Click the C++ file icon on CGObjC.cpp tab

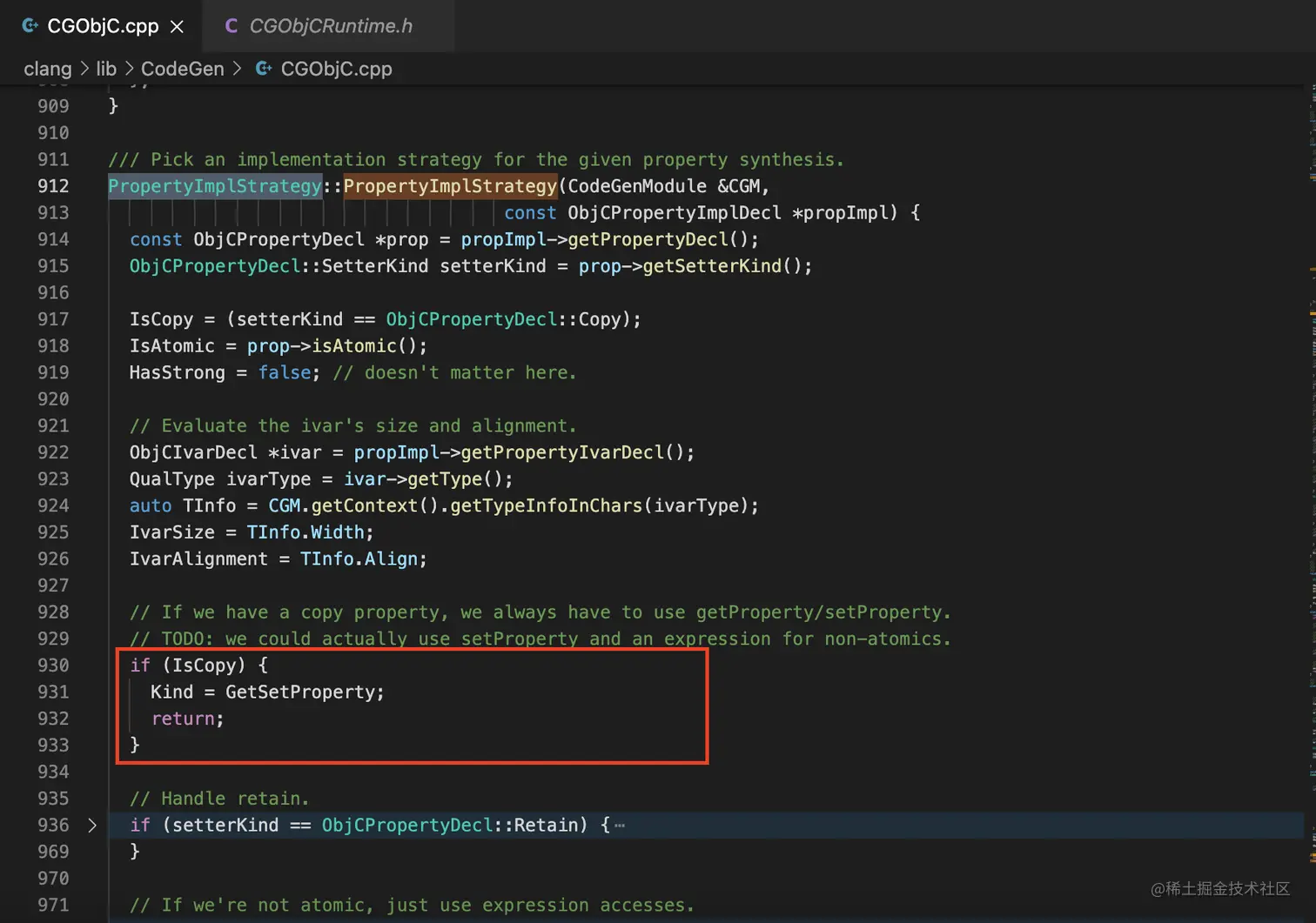click(30, 26)
